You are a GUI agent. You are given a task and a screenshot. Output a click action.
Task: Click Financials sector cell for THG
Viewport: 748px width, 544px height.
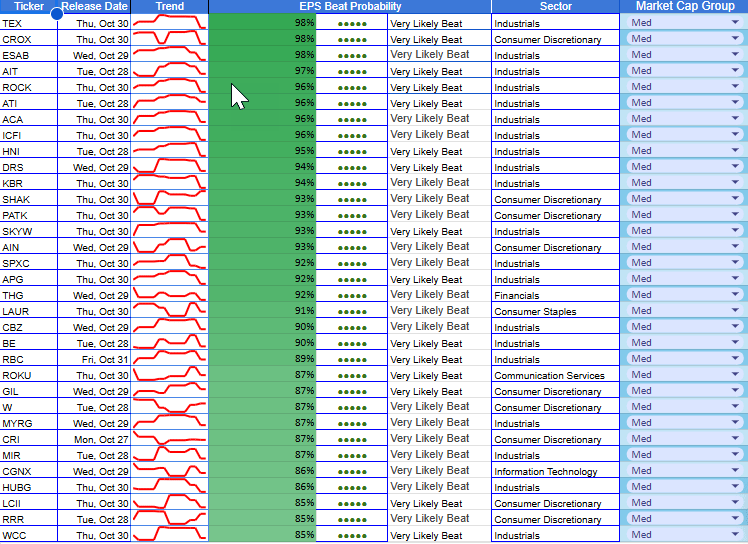(x=556, y=295)
